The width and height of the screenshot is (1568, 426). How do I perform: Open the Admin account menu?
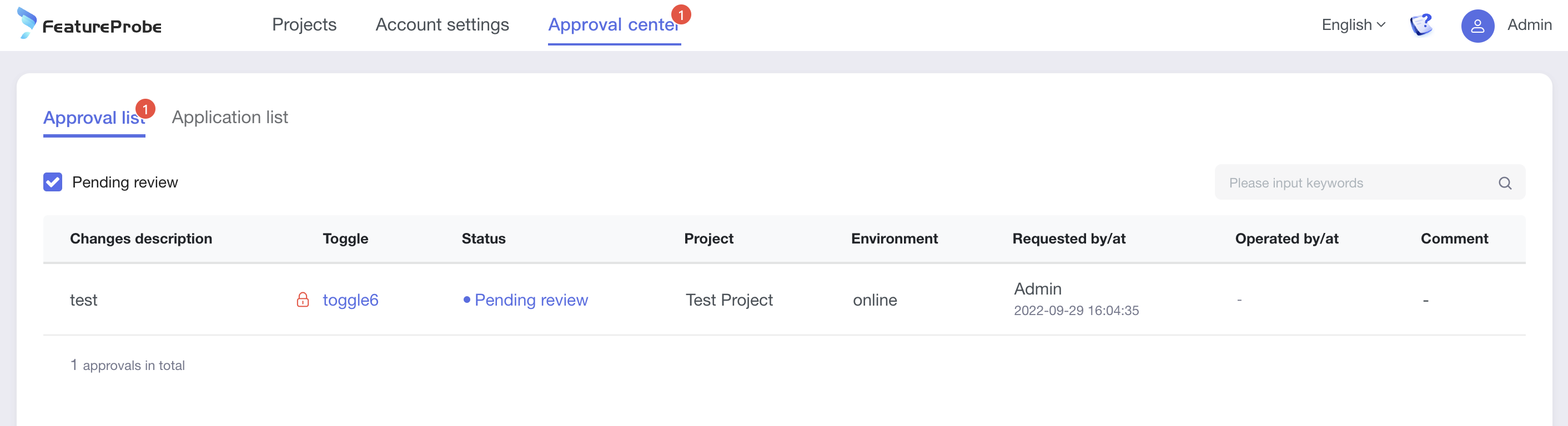[x=1529, y=25]
